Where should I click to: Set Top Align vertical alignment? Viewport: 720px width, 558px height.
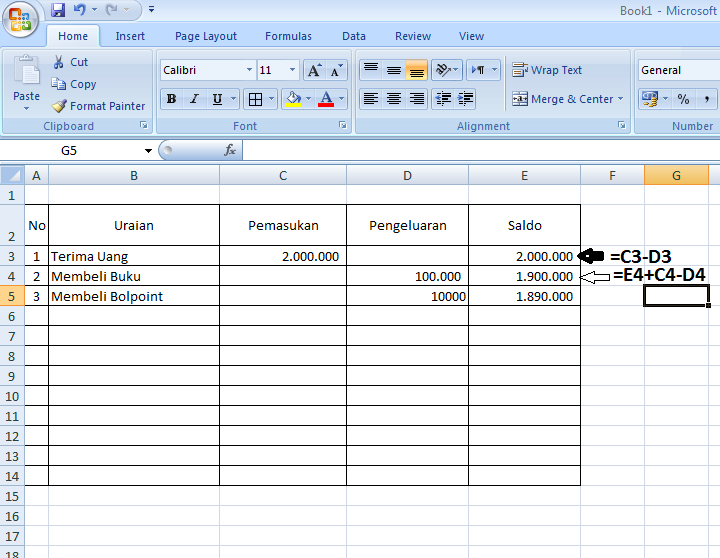[371, 70]
